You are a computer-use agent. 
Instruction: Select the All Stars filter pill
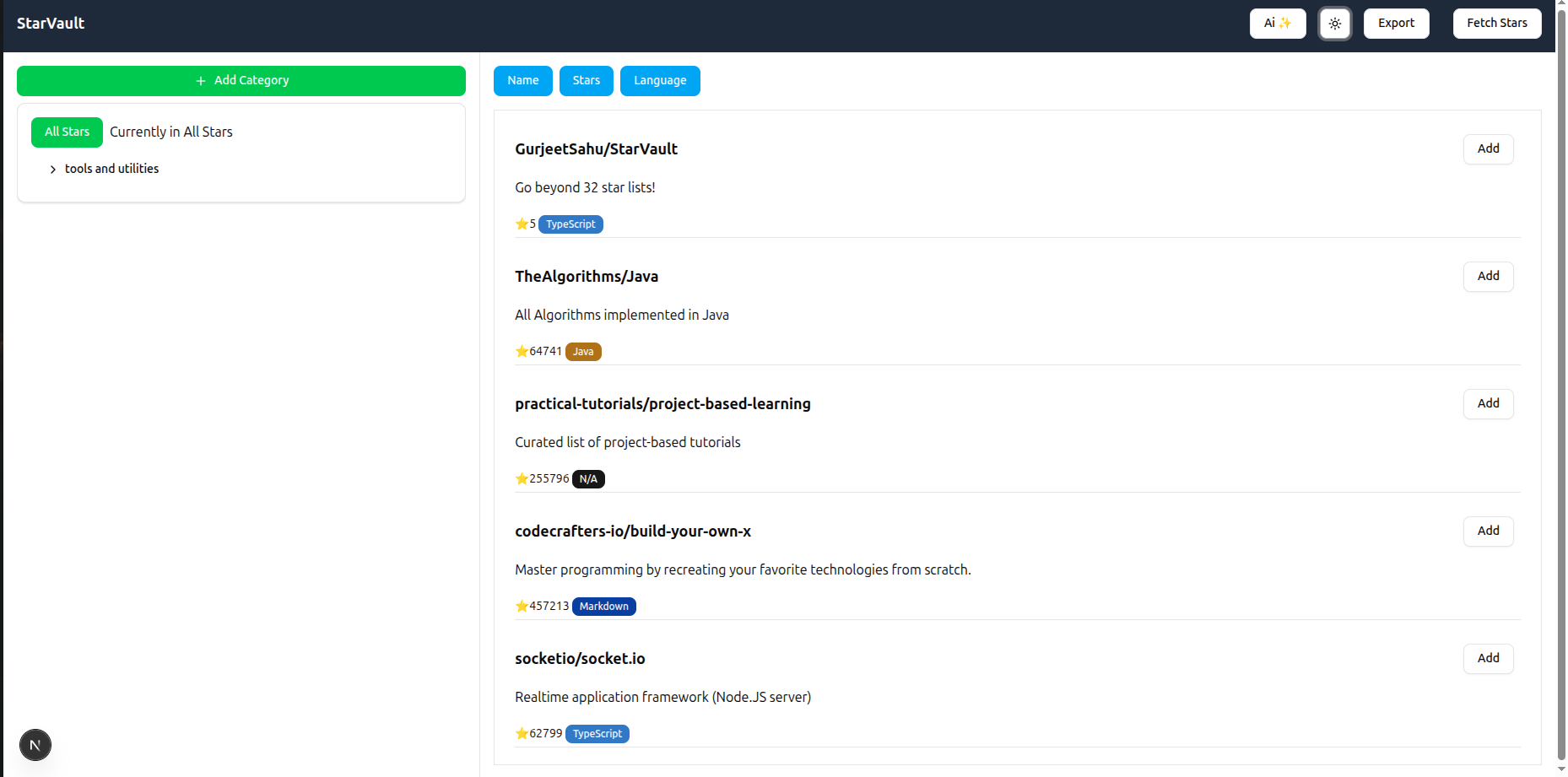tap(67, 132)
